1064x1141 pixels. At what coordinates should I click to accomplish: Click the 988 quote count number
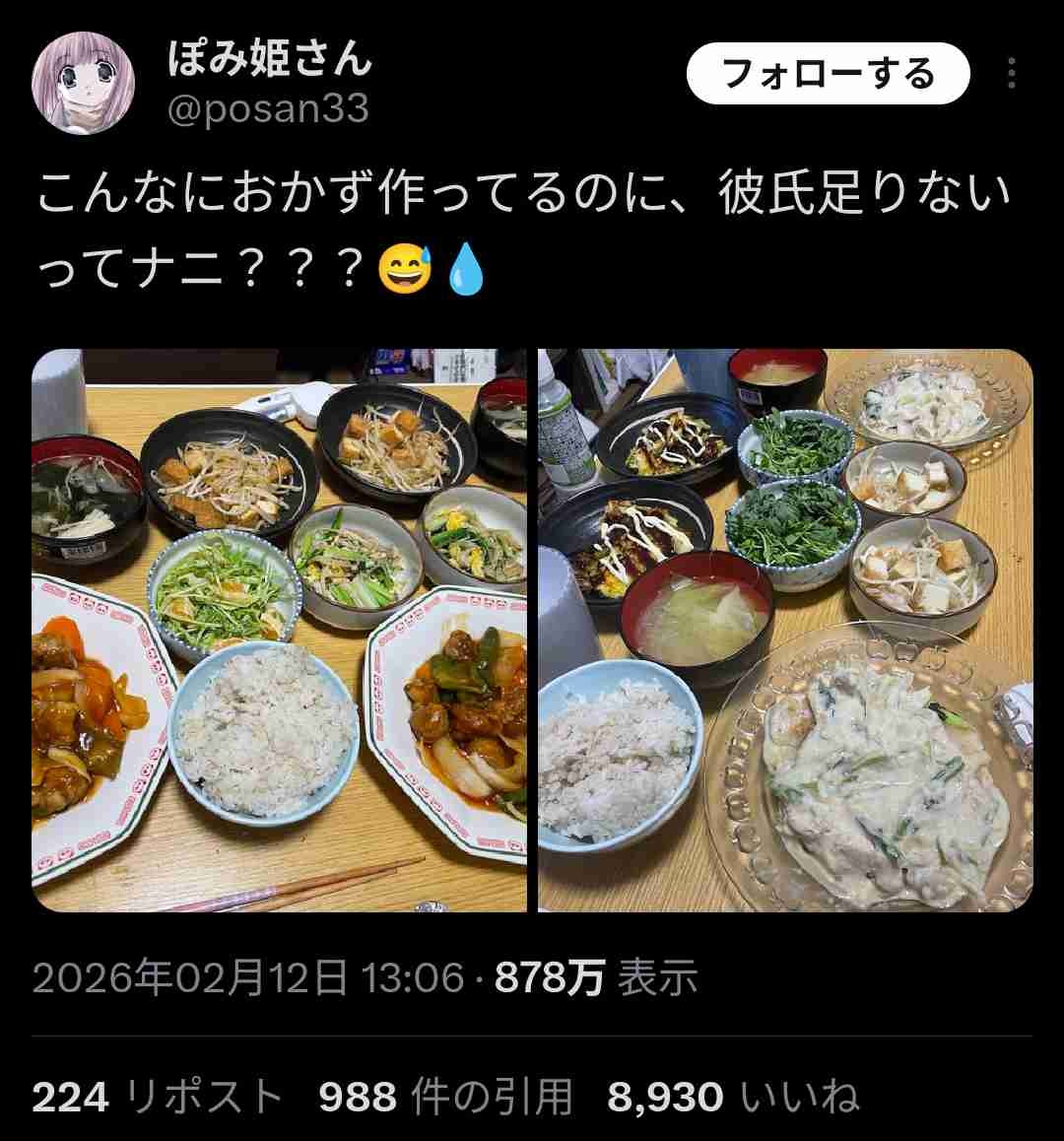click(x=358, y=1098)
